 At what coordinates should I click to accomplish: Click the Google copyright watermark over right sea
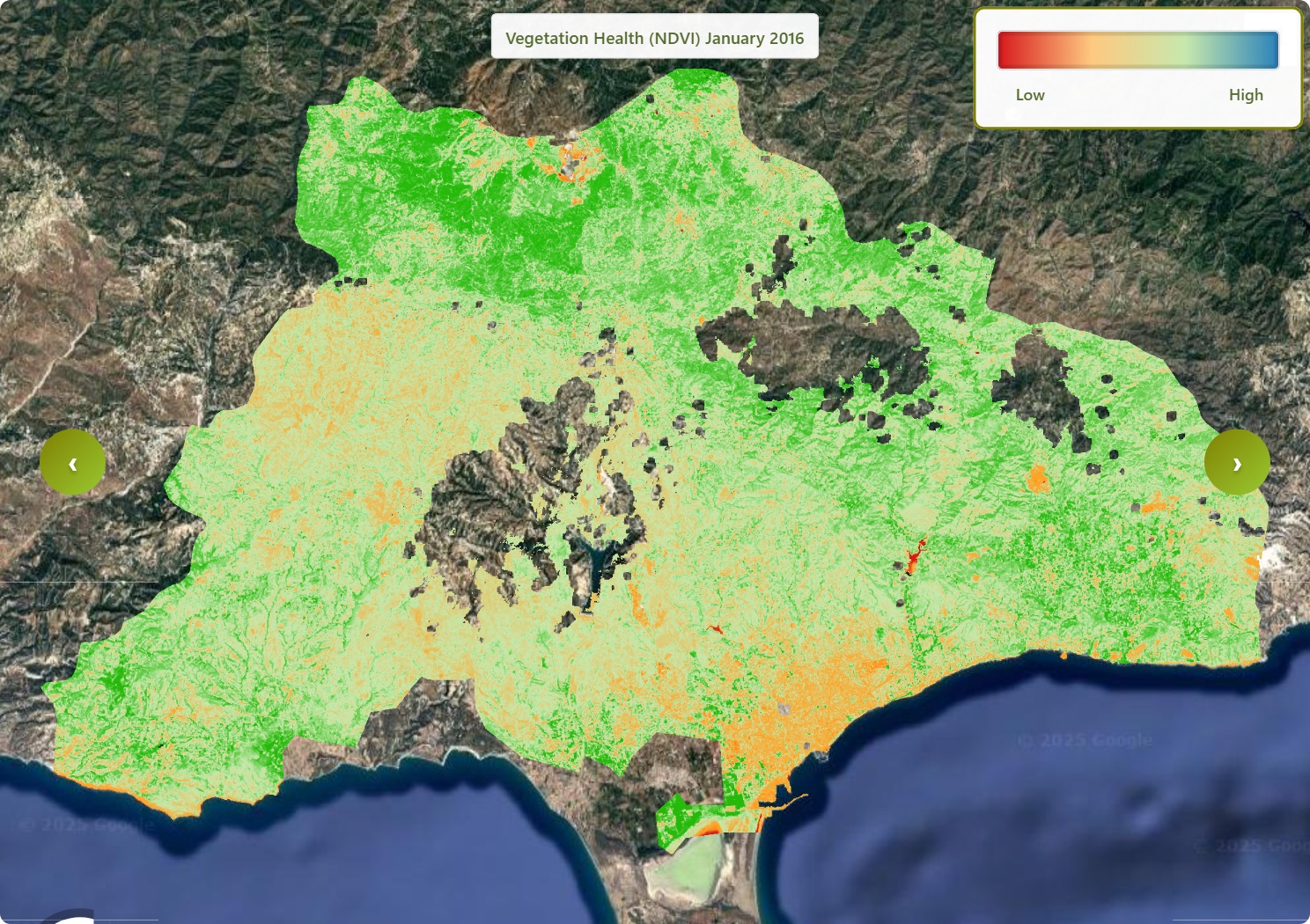pyautogui.click(x=1085, y=741)
